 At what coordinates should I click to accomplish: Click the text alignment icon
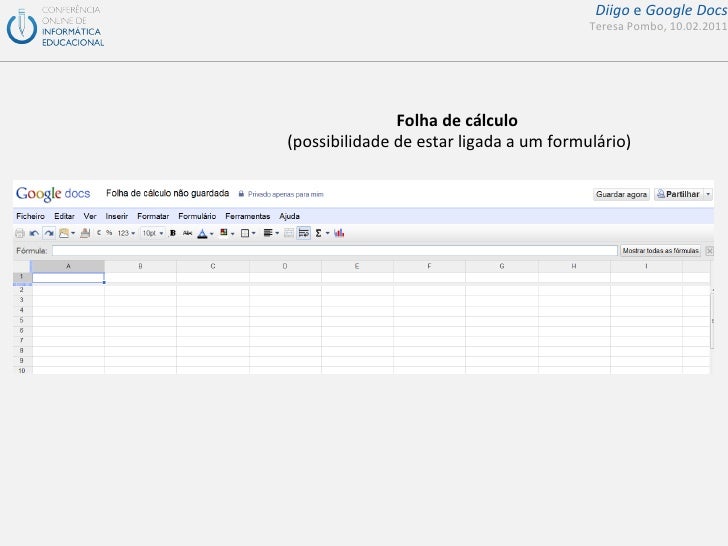(x=267, y=233)
